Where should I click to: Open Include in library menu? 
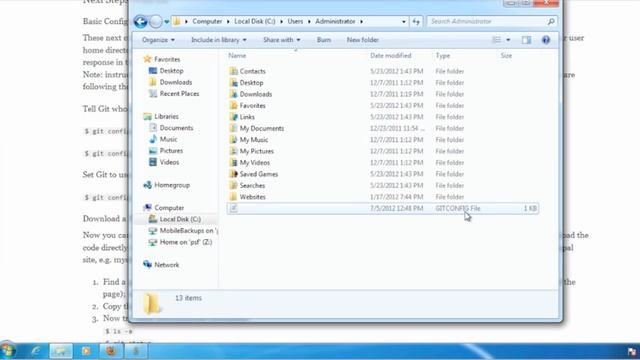click(x=219, y=40)
